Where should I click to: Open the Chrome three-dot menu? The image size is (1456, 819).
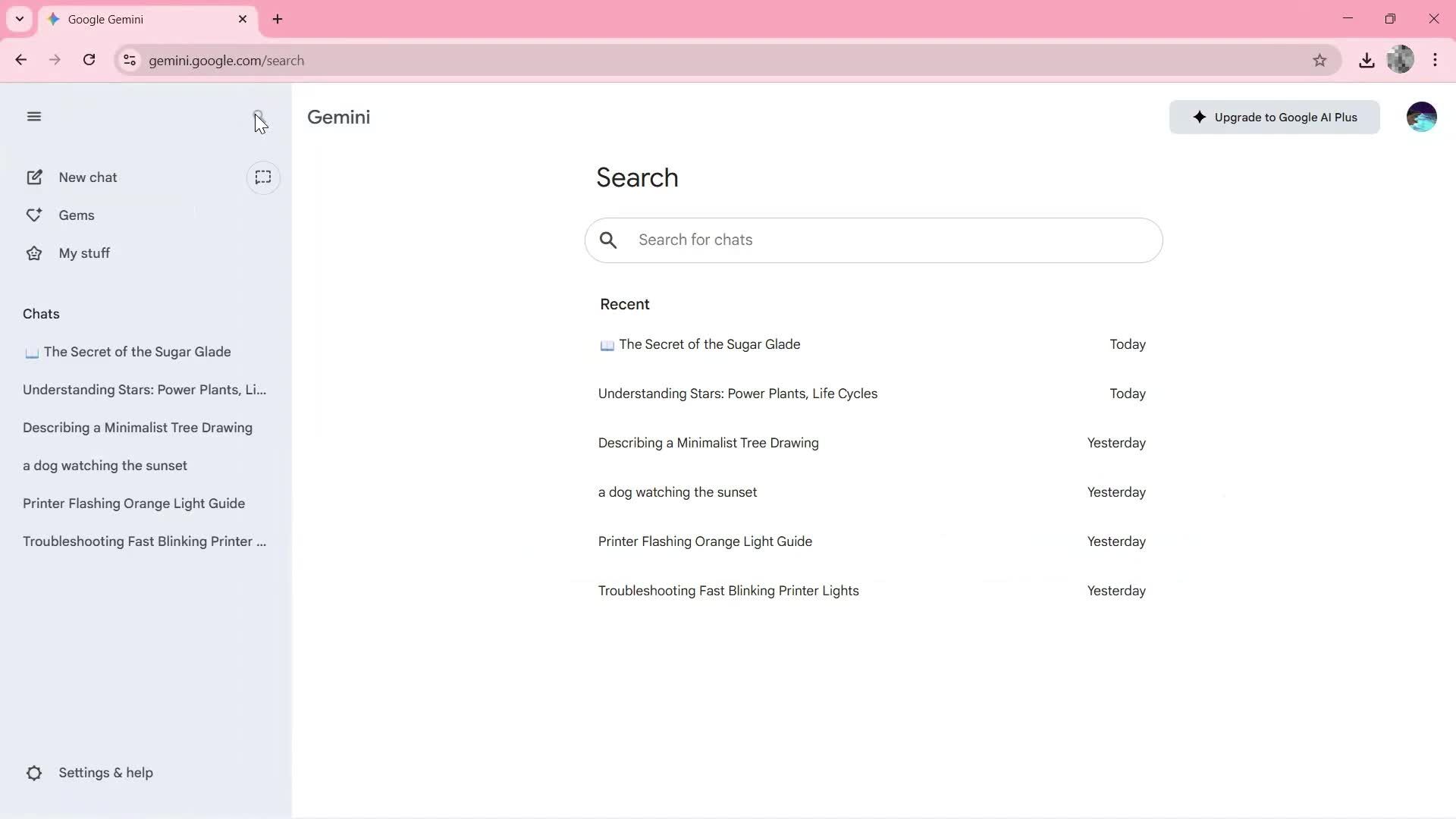tap(1436, 60)
